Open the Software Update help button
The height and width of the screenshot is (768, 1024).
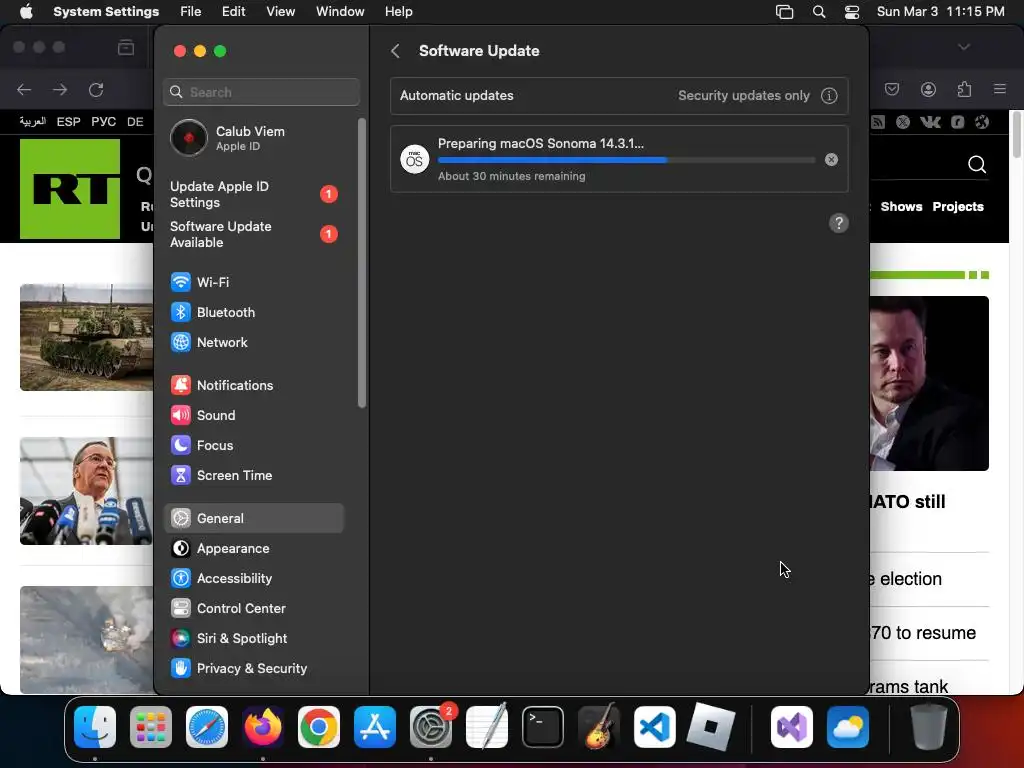(x=839, y=223)
